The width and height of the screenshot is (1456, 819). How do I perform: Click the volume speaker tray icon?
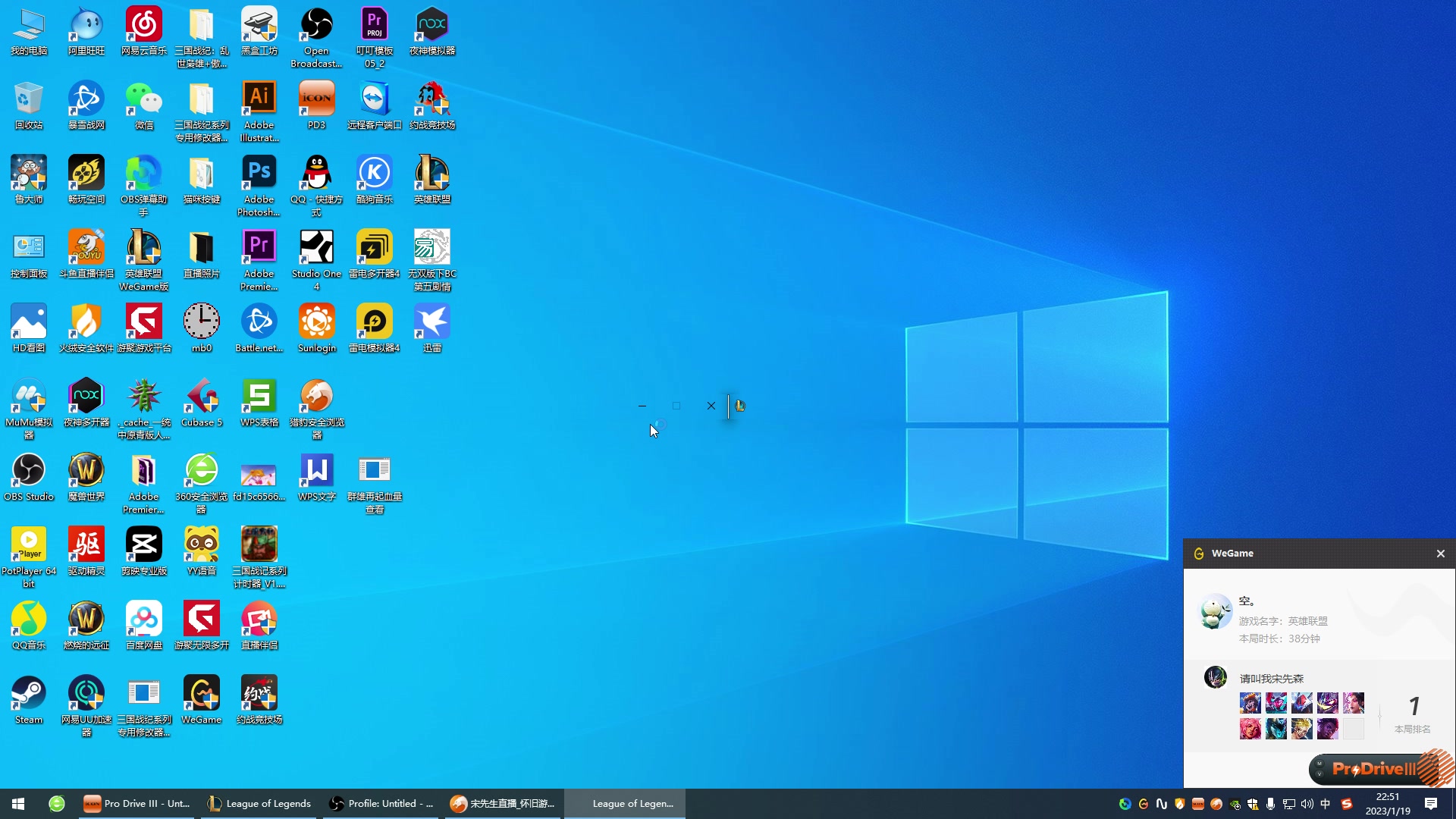click(1307, 804)
